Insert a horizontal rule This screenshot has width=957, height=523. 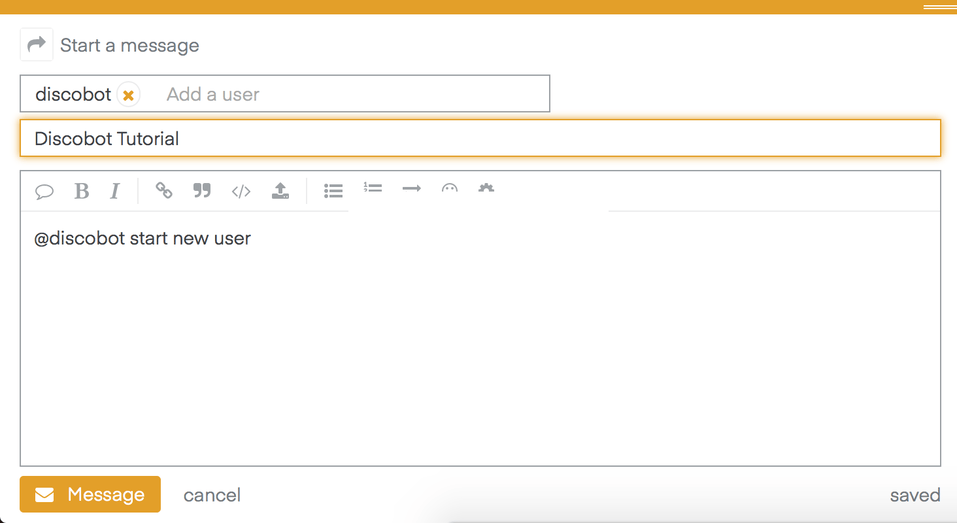[x=411, y=189]
